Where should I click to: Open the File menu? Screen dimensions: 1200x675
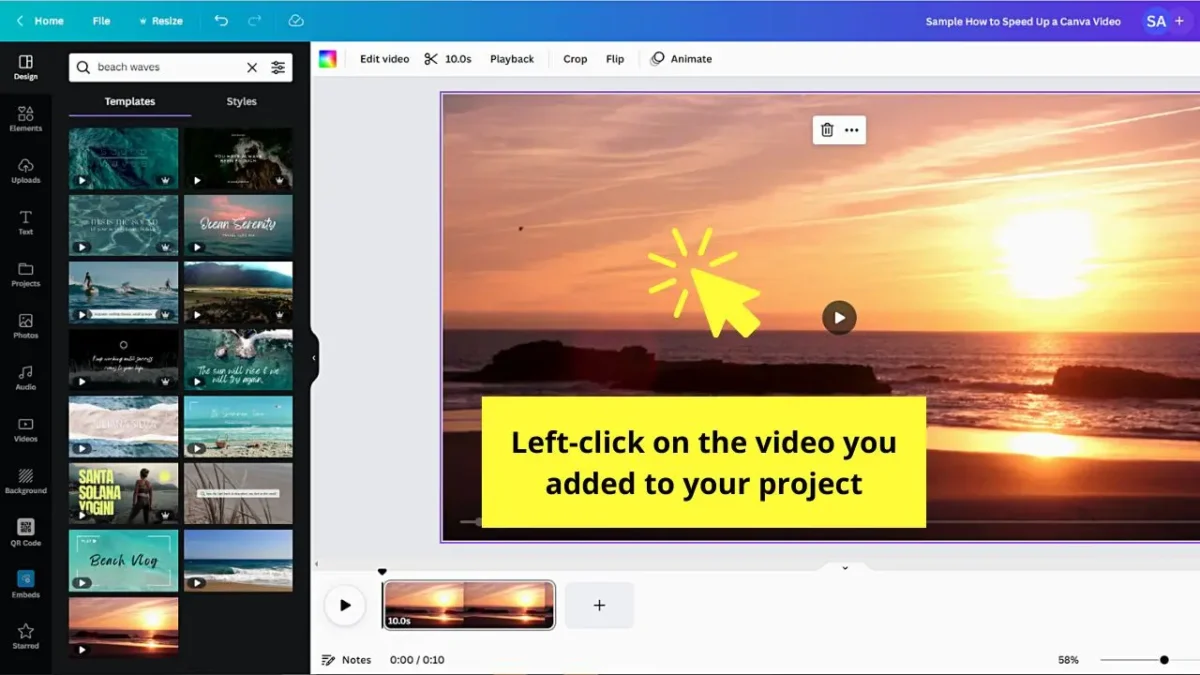(101, 21)
